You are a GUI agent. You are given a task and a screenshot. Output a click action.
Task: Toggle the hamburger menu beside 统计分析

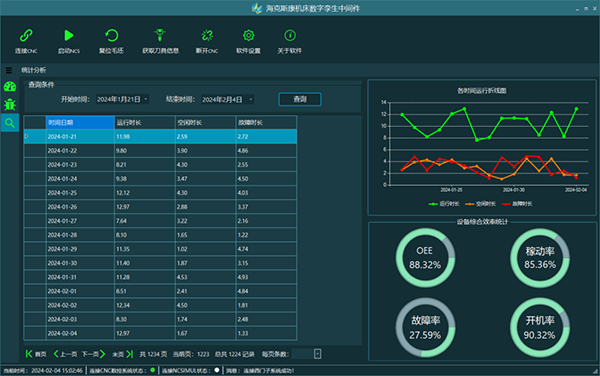click(9, 70)
